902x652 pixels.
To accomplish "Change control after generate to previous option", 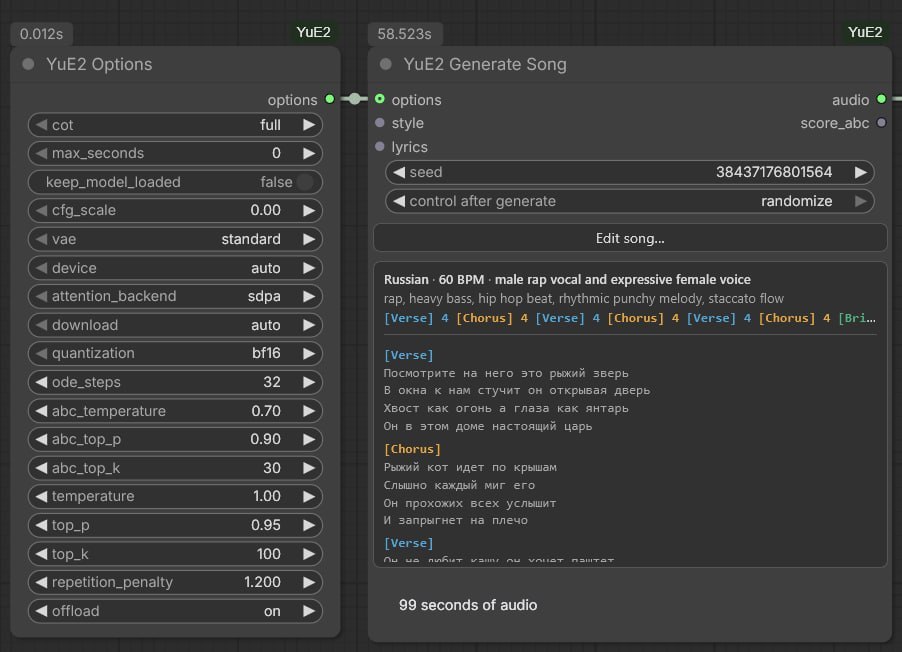I will click(399, 201).
